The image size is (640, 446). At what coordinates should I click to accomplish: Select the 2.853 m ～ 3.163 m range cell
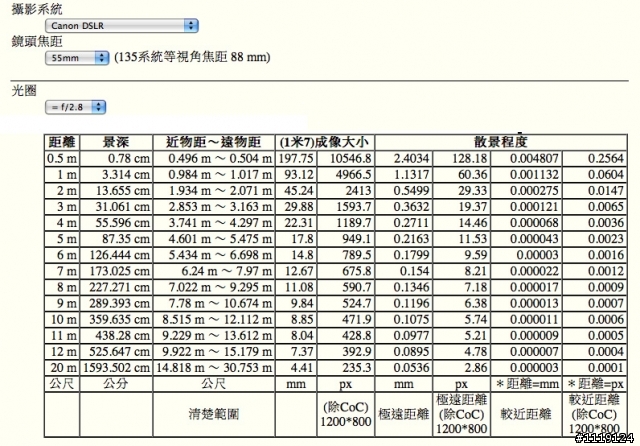click(213, 207)
